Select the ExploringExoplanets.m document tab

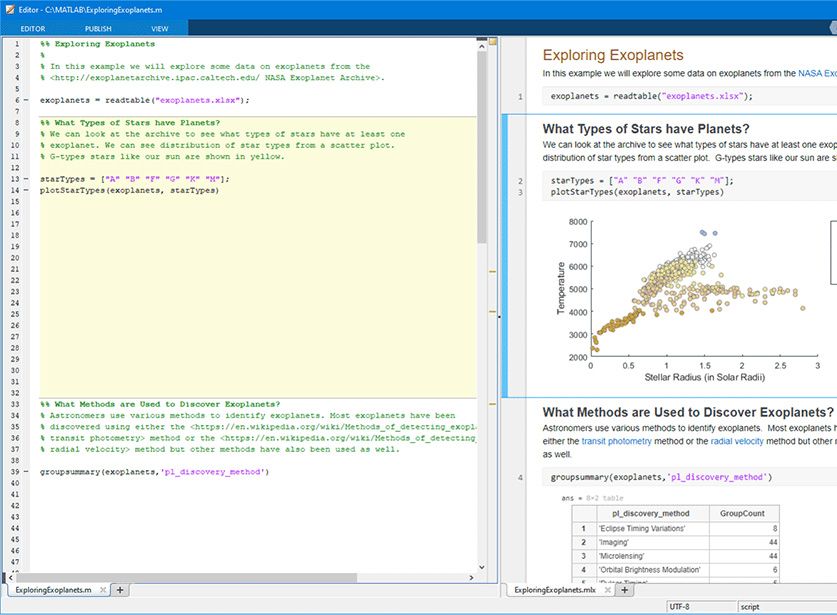52,591
